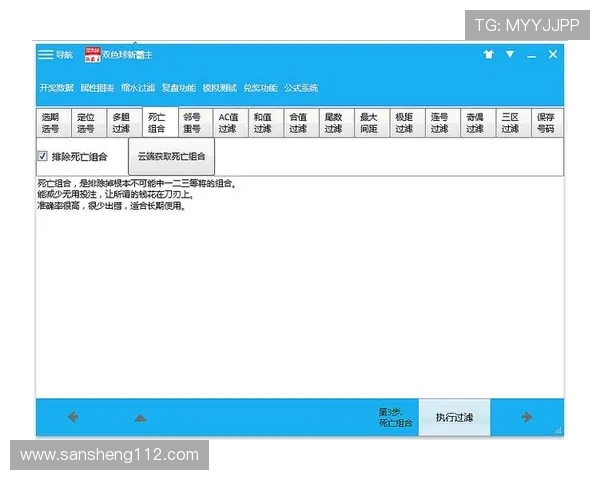
Task: Click the 云端获取死亡组合 button
Action: (171, 156)
